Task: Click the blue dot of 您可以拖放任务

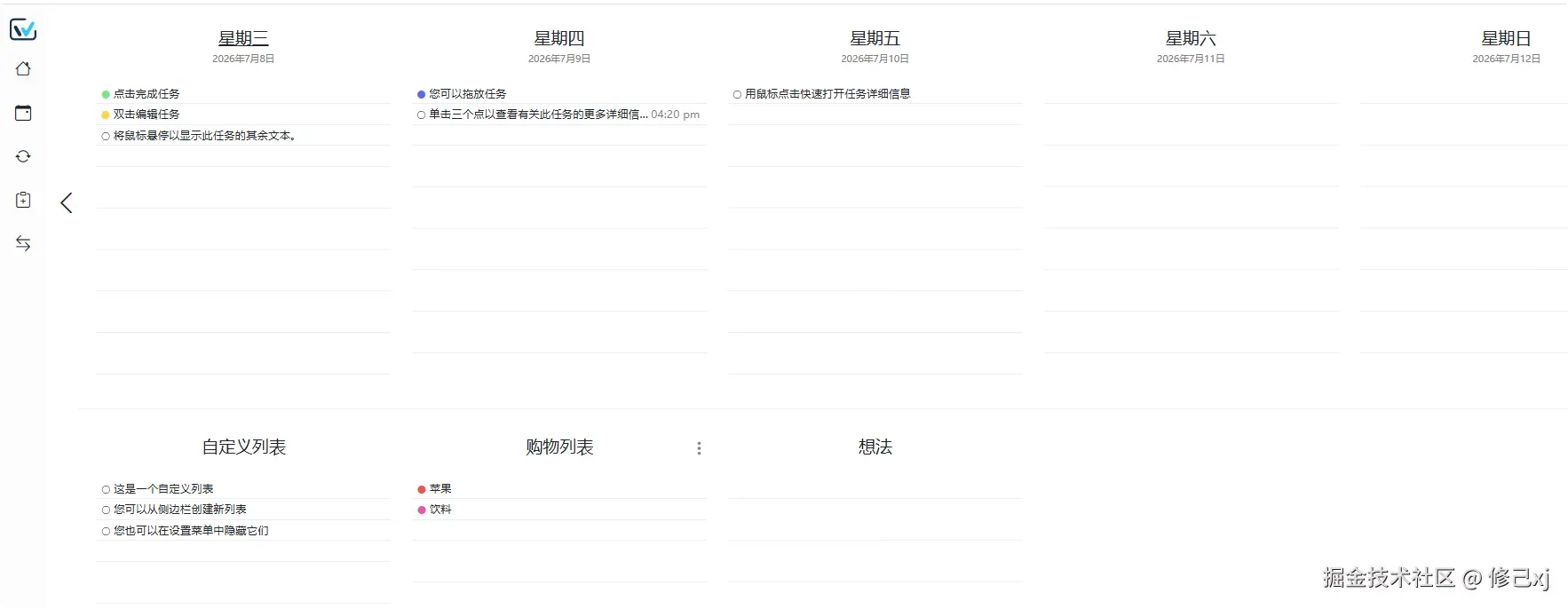Action: pos(422,94)
